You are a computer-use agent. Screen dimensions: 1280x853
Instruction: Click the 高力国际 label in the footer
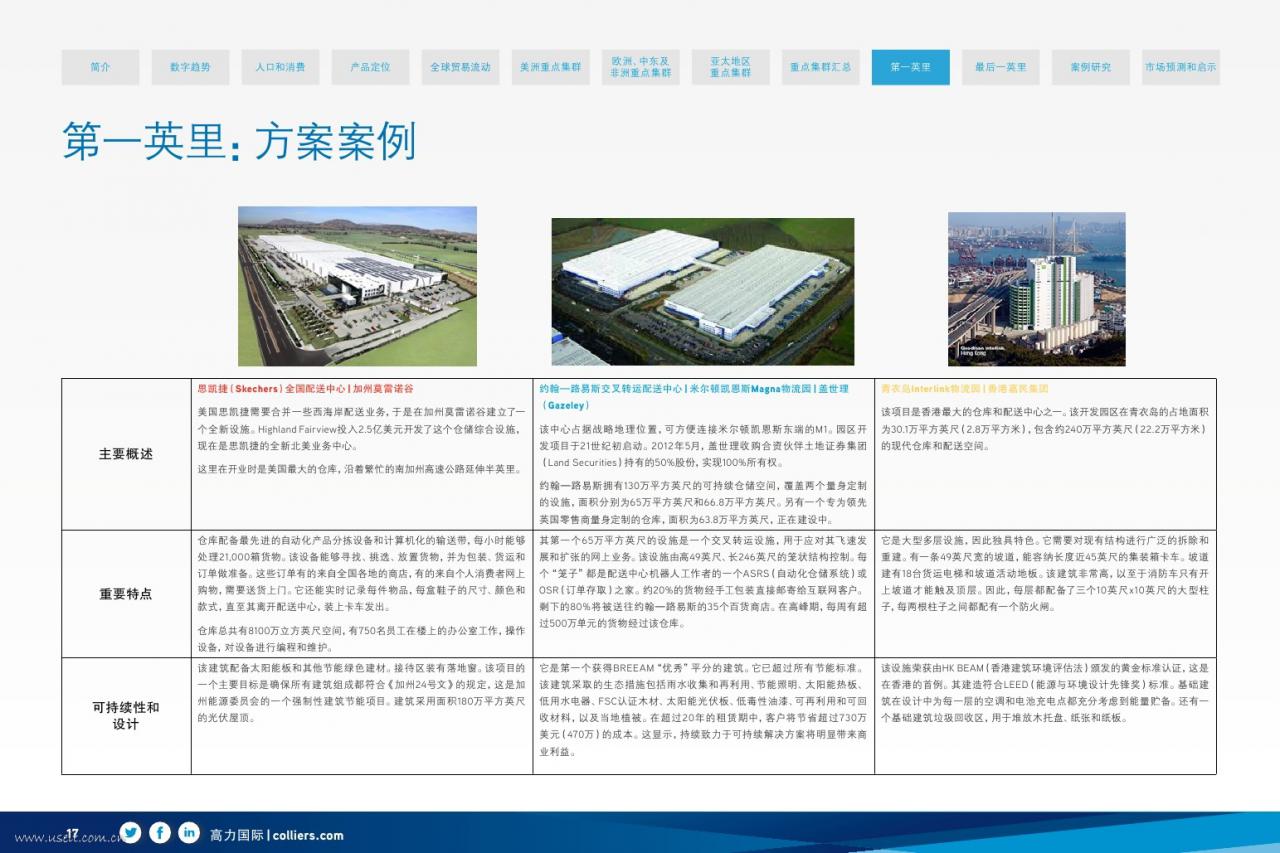tap(237, 835)
